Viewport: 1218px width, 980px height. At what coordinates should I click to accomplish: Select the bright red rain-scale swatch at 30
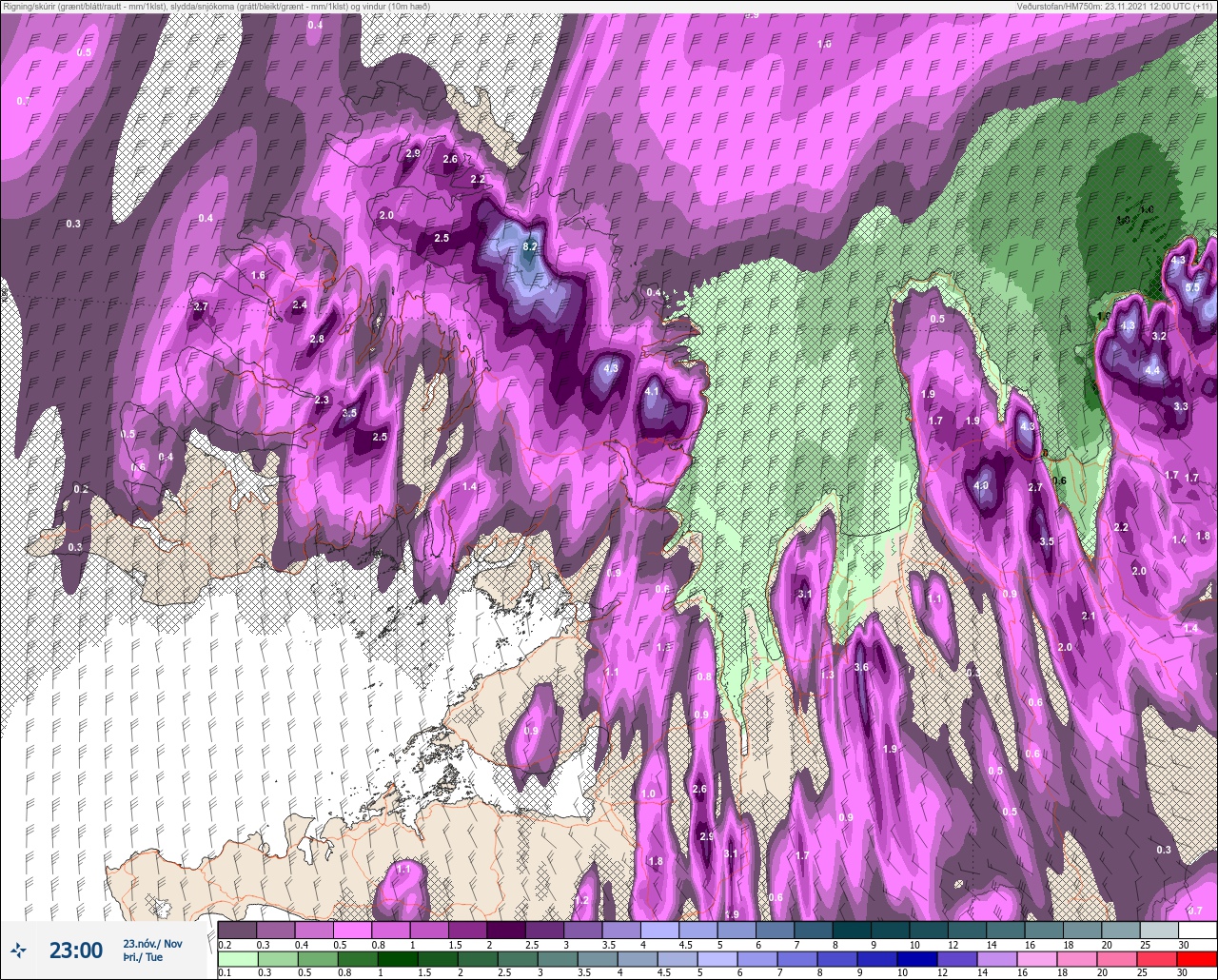pyautogui.click(x=1197, y=958)
